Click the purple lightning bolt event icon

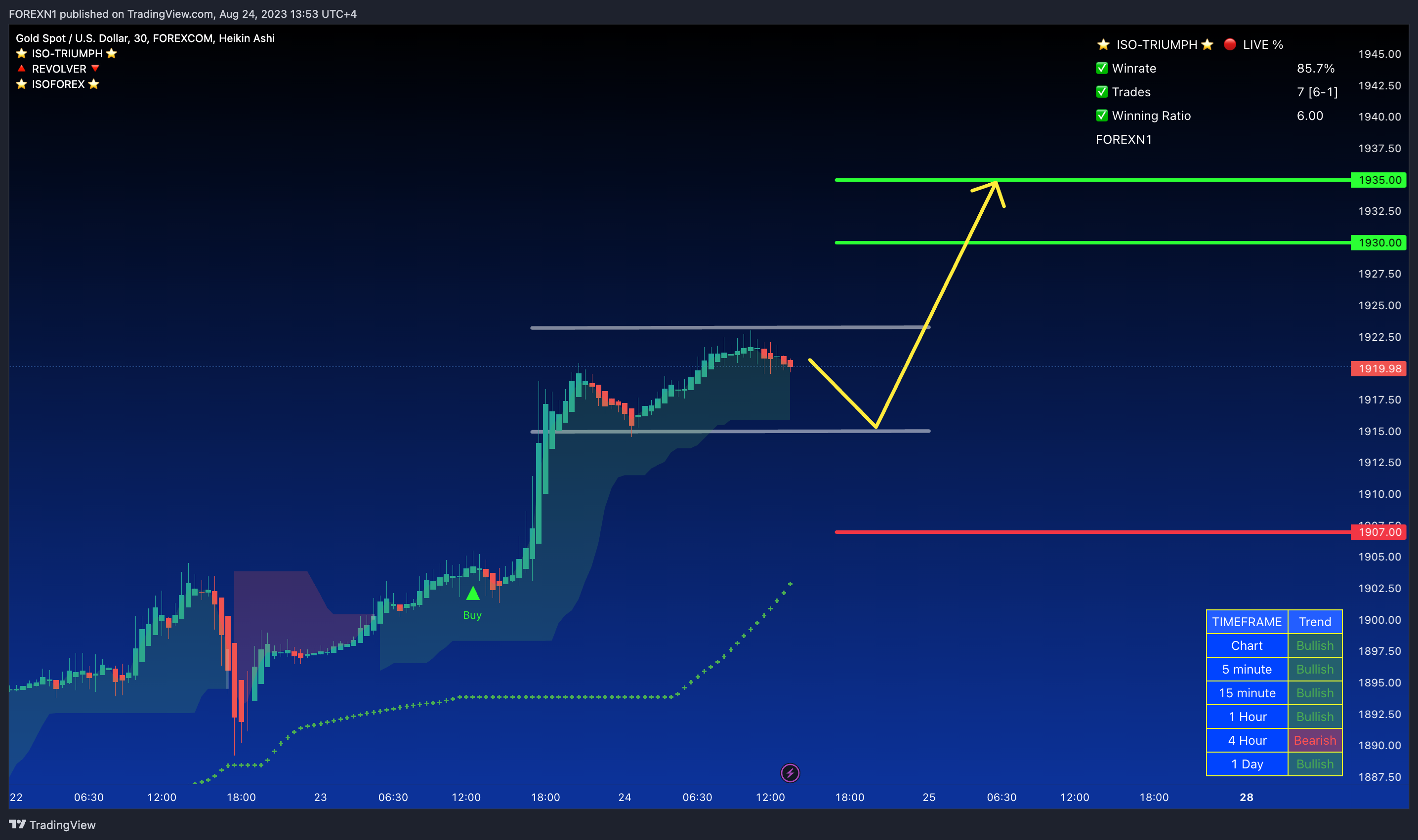[x=790, y=773]
